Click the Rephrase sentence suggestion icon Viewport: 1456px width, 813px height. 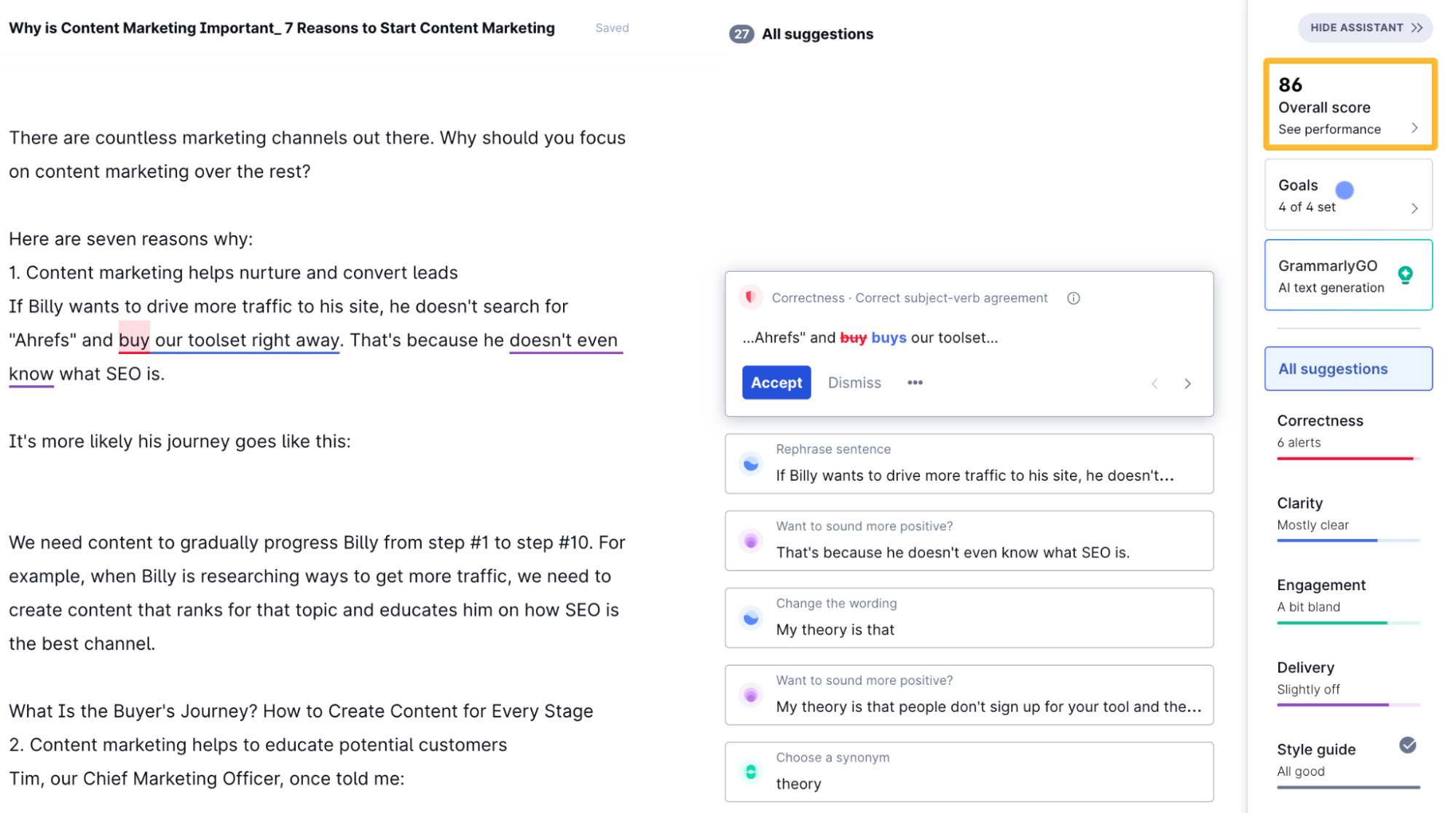click(x=751, y=463)
